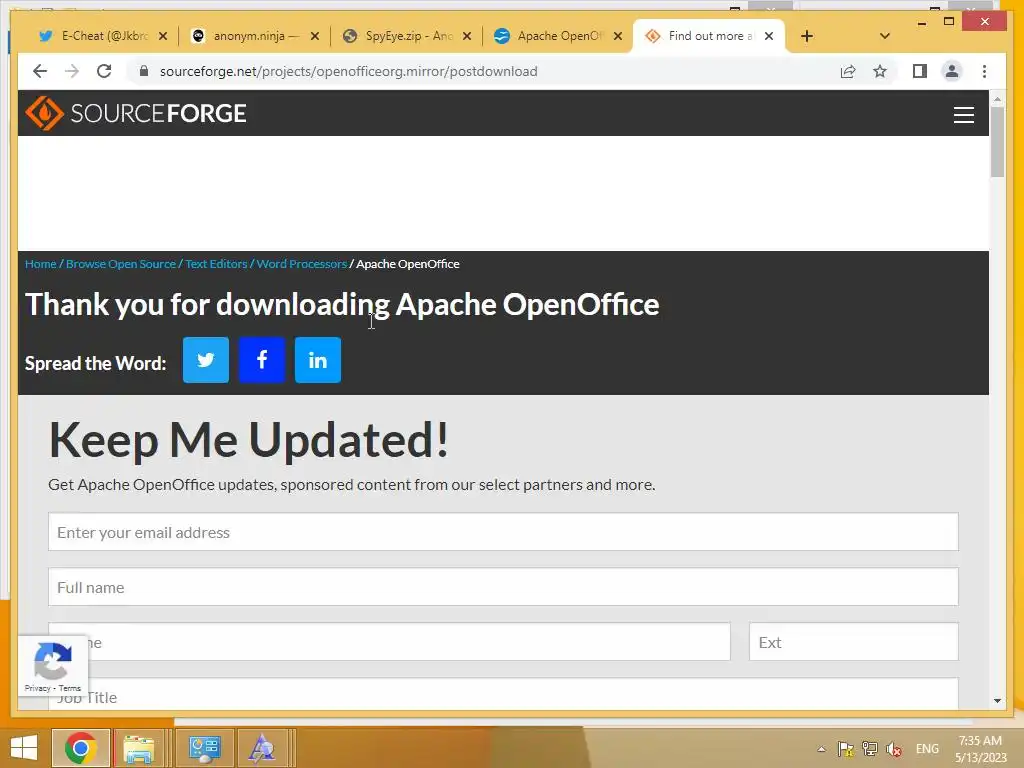Click the muted volume tray icon

pos(893,749)
